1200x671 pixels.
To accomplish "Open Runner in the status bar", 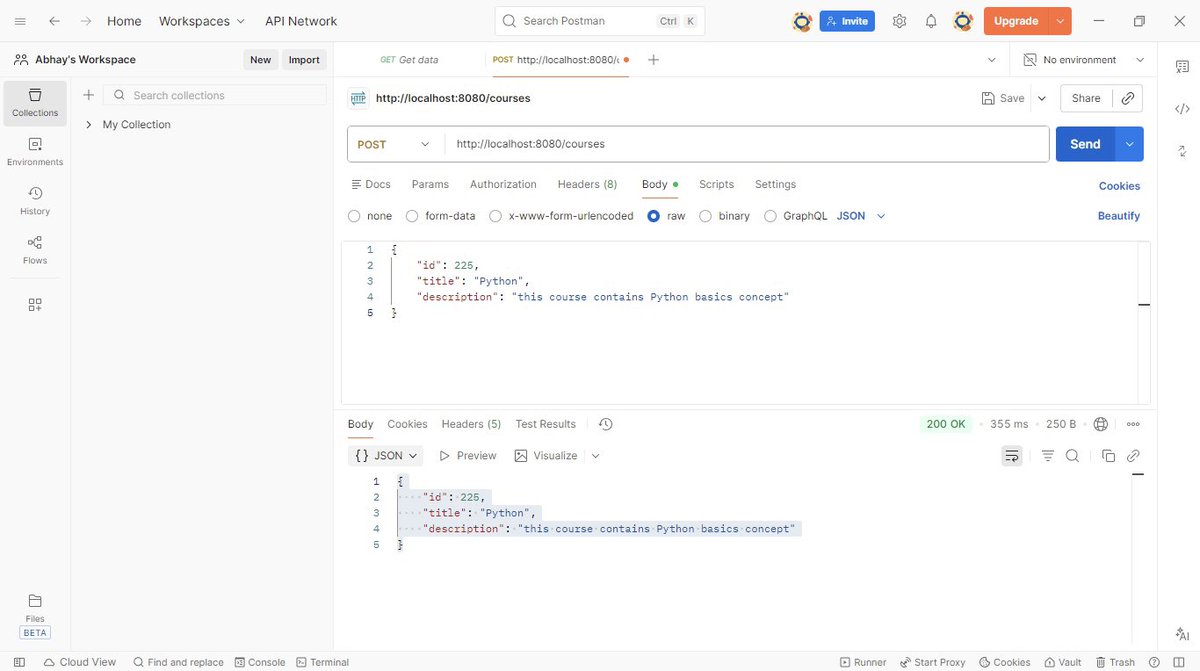I will point(863,662).
